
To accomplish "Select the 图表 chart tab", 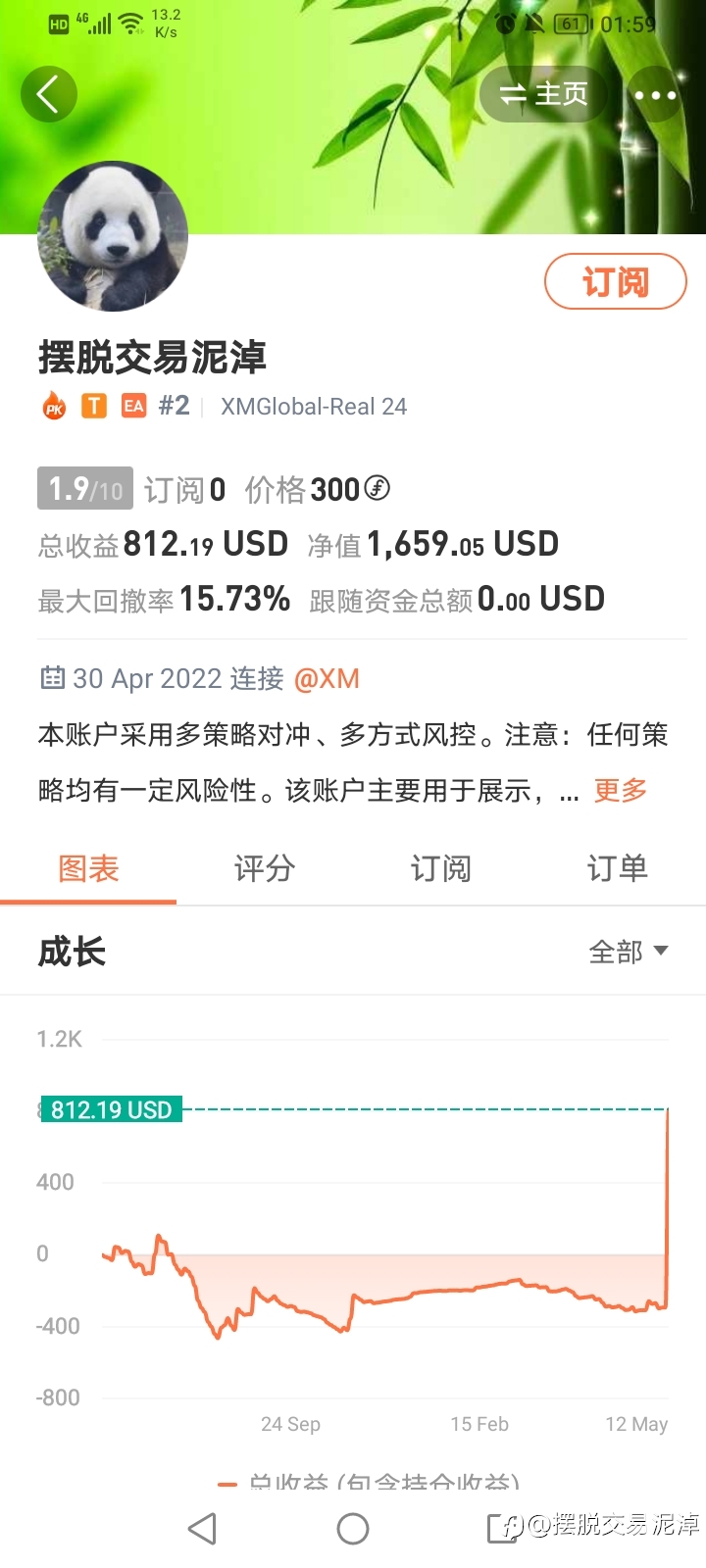I will click(88, 868).
